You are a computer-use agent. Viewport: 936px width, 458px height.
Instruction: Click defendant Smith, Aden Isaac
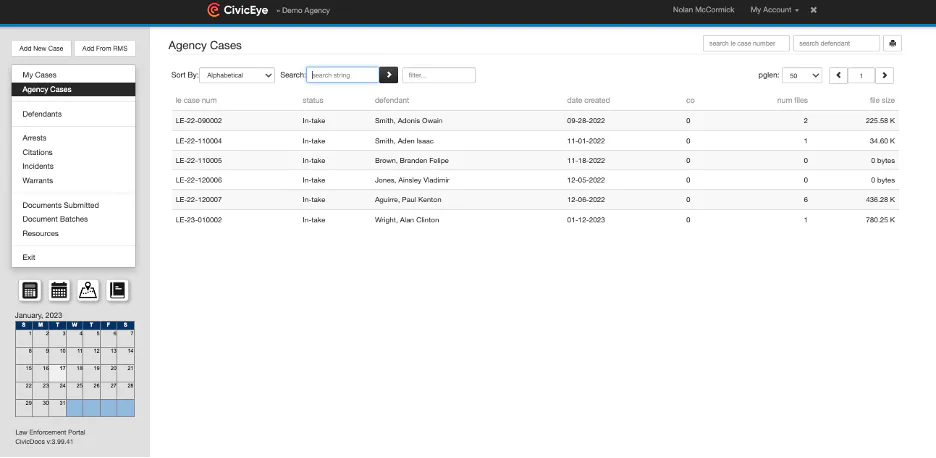pos(404,141)
